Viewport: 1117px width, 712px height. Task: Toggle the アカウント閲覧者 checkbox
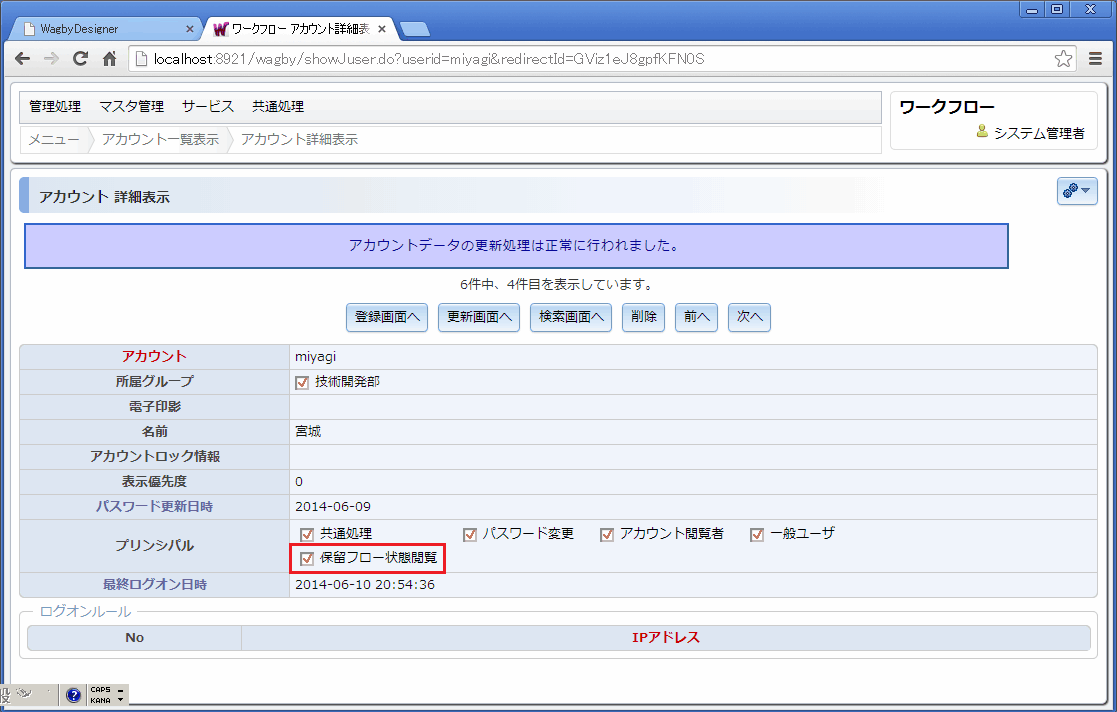point(607,535)
